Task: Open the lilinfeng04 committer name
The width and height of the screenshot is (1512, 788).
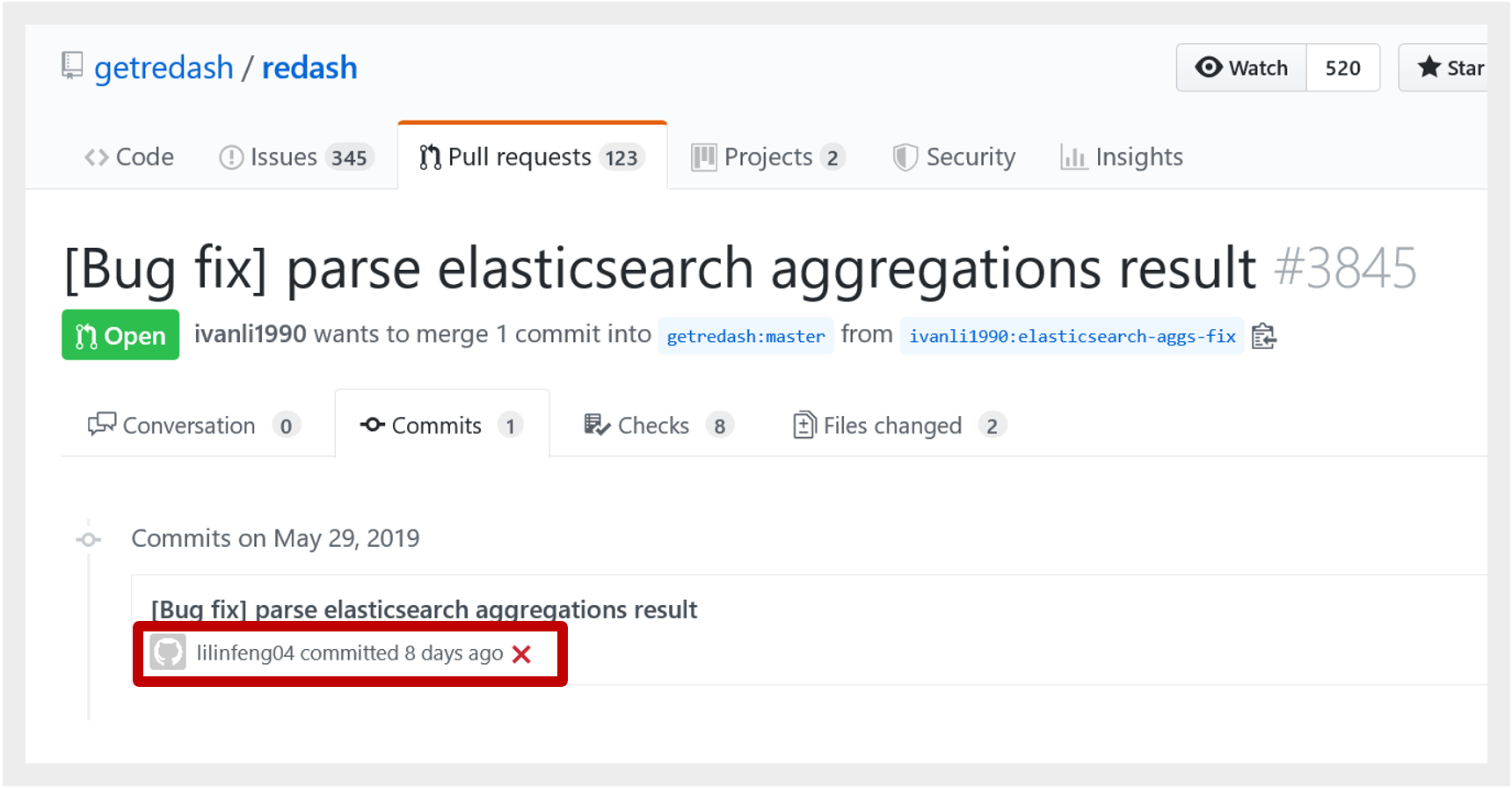Action: tap(245, 653)
